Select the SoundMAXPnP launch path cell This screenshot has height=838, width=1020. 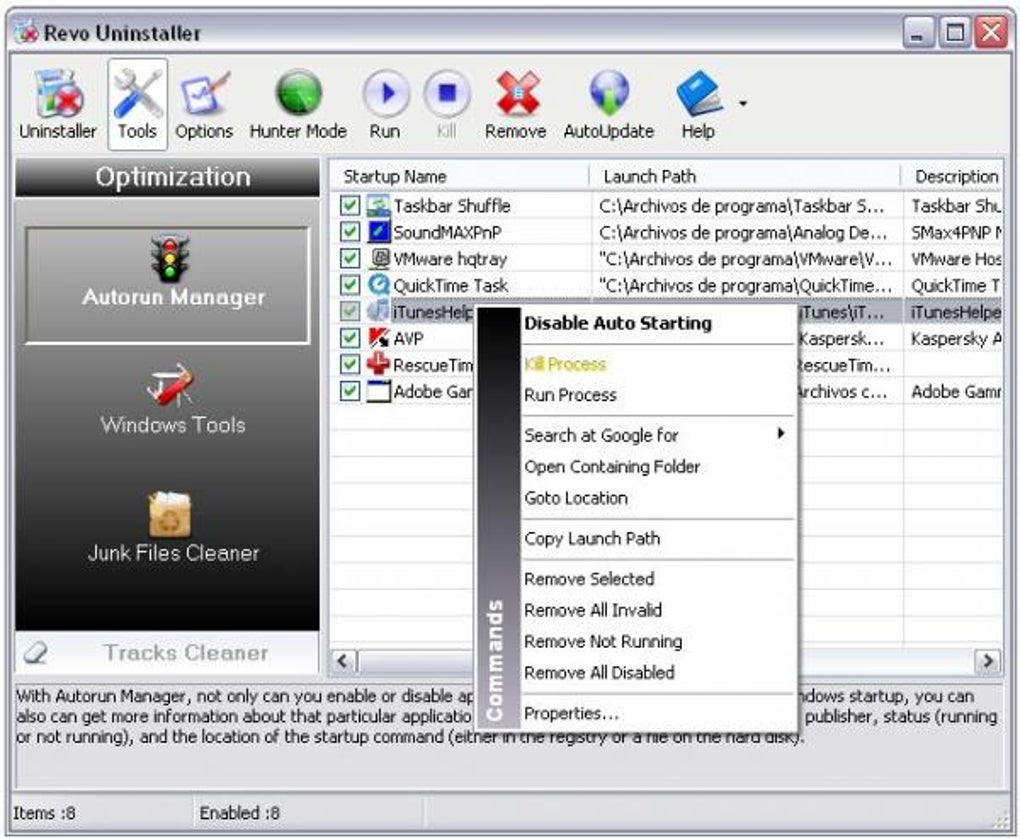(747, 232)
